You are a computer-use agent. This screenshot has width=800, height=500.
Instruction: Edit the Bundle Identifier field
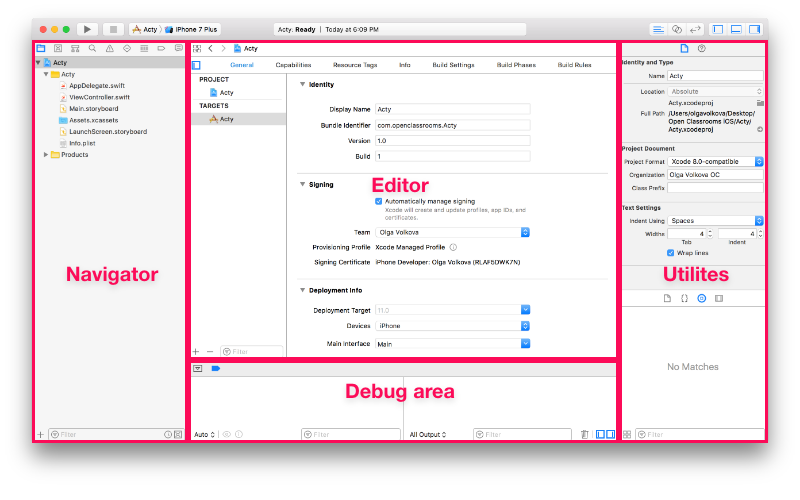point(453,125)
